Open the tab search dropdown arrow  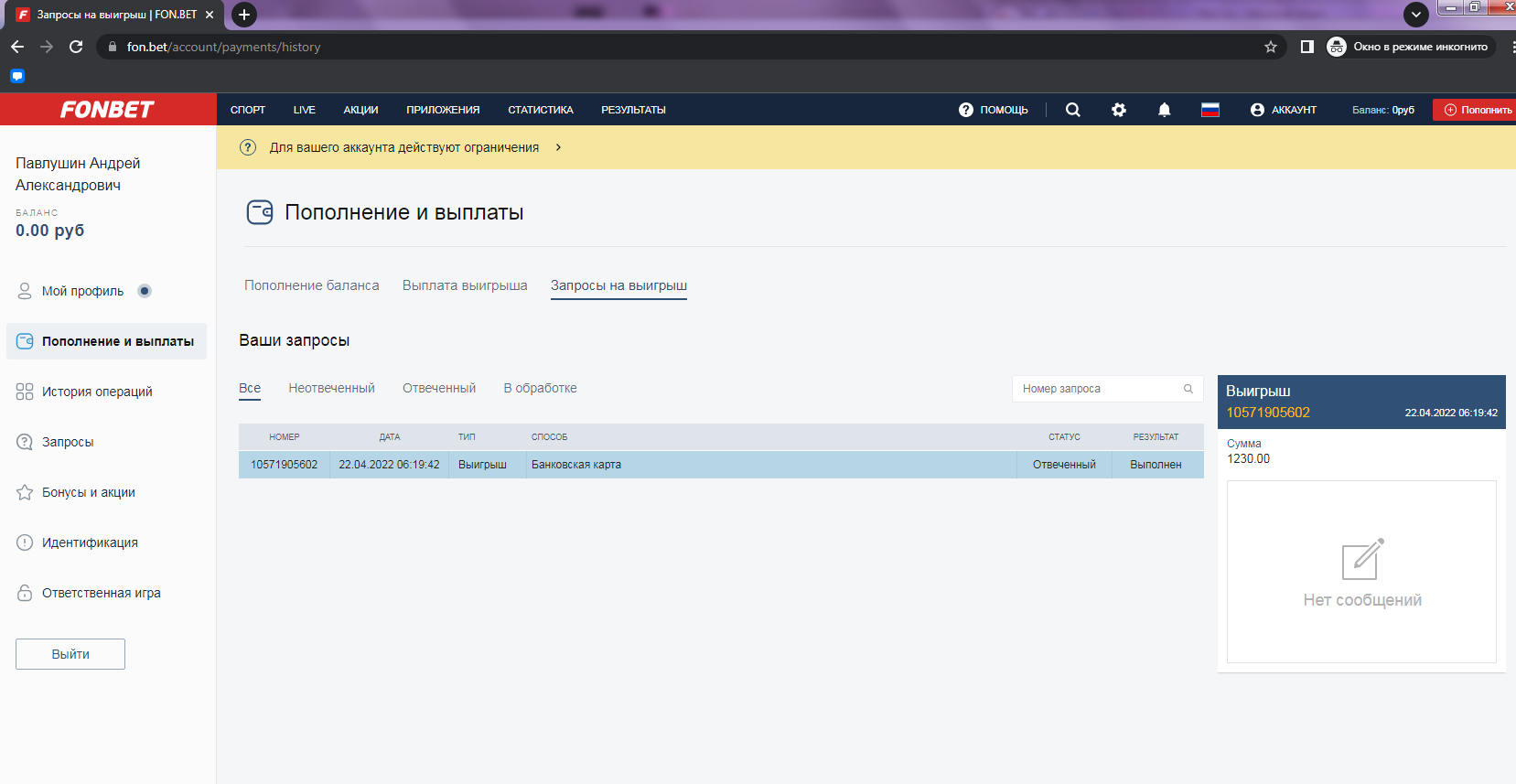1416,15
